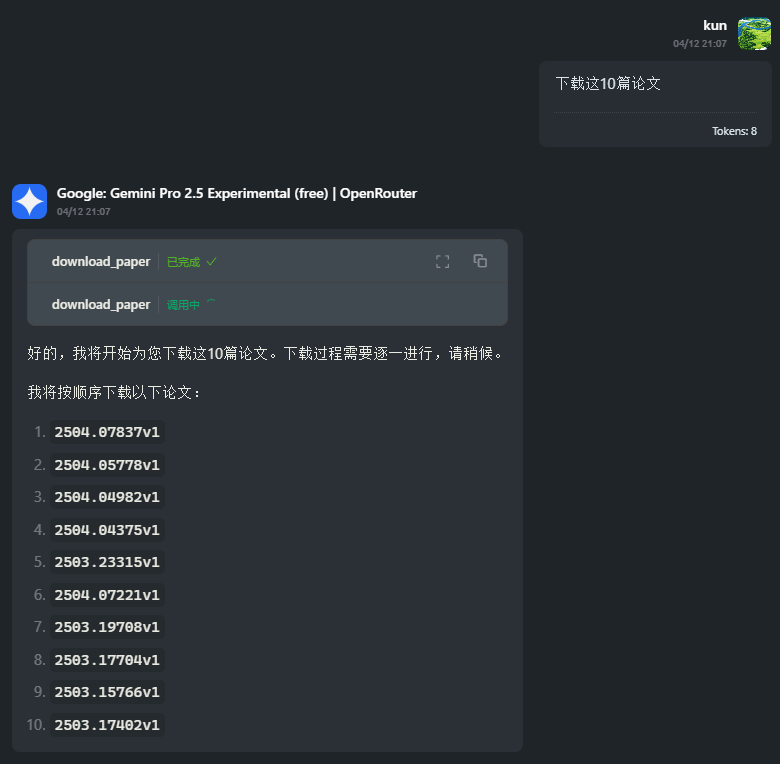780x764 pixels.
Task: Click the fullscreen expand icon on download_paper
Action: tap(442, 262)
